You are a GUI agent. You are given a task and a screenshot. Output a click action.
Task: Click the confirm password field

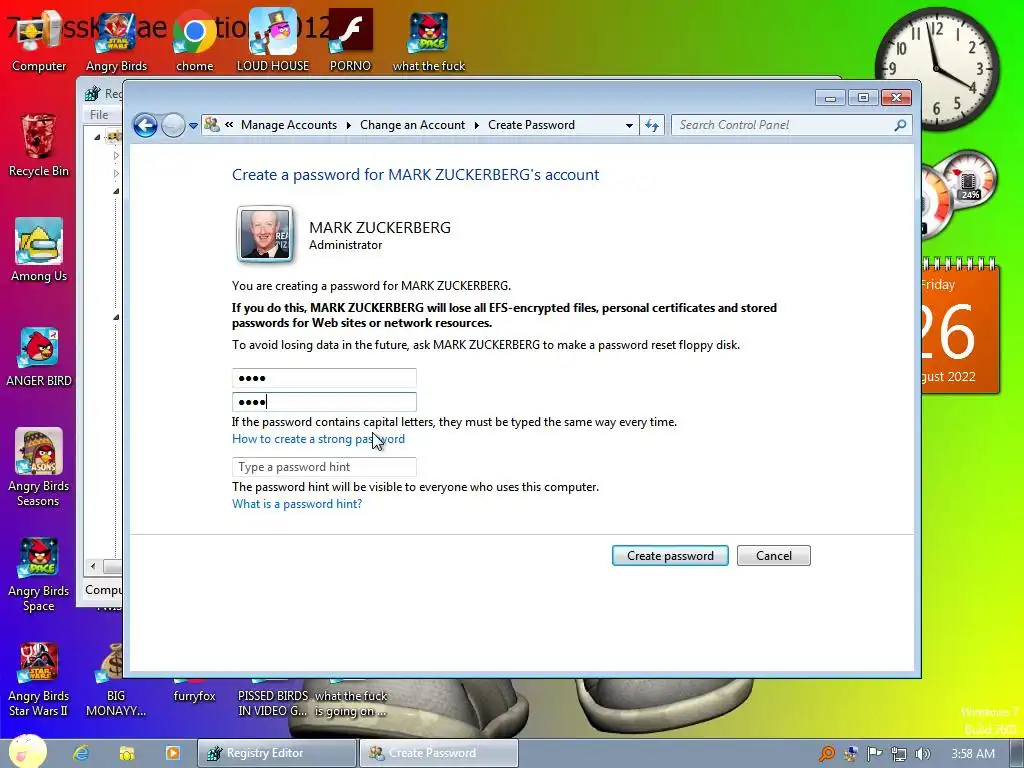pyautogui.click(x=324, y=402)
